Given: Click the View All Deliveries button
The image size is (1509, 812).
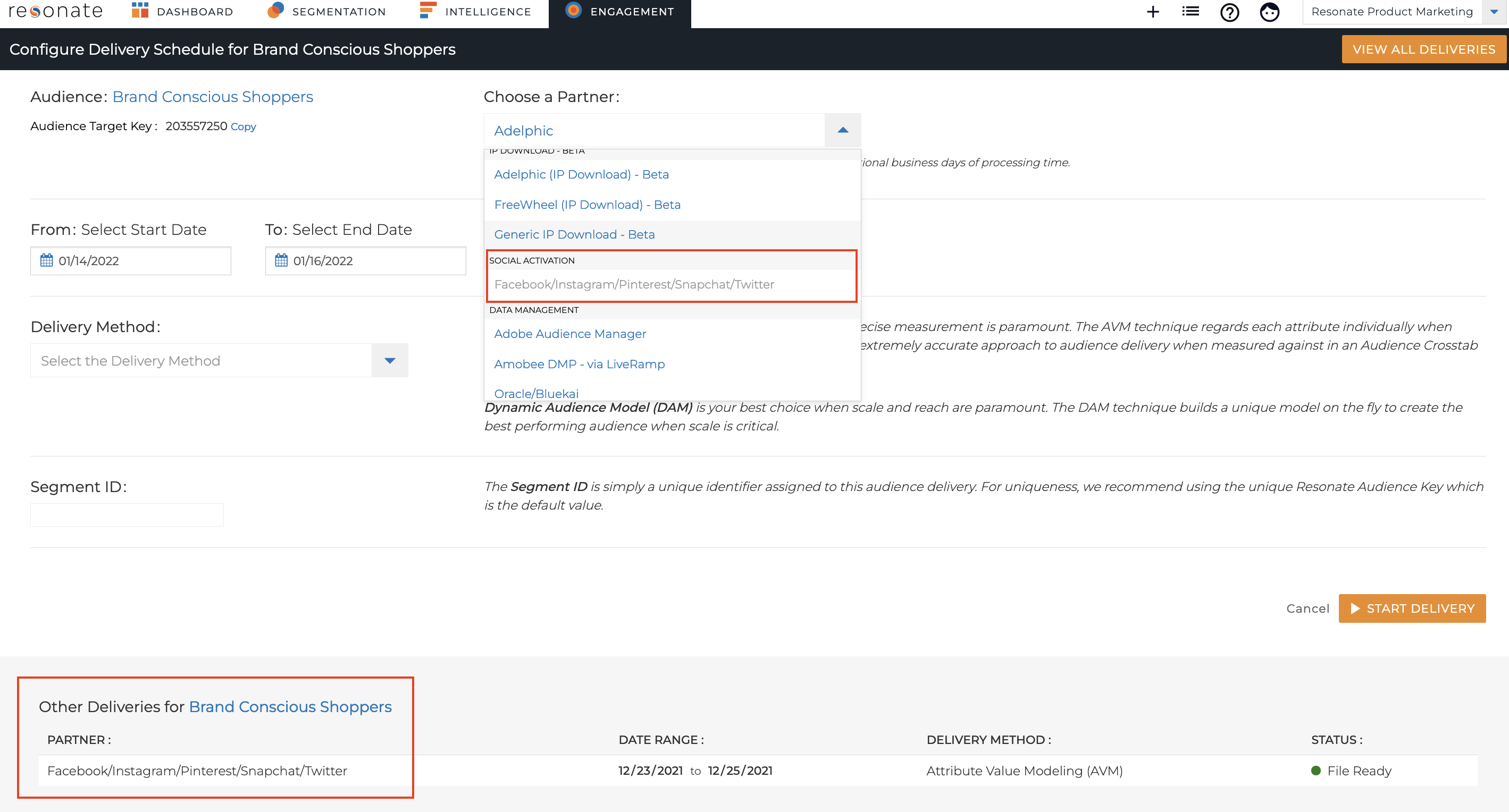Looking at the screenshot, I should [x=1423, y=49].
